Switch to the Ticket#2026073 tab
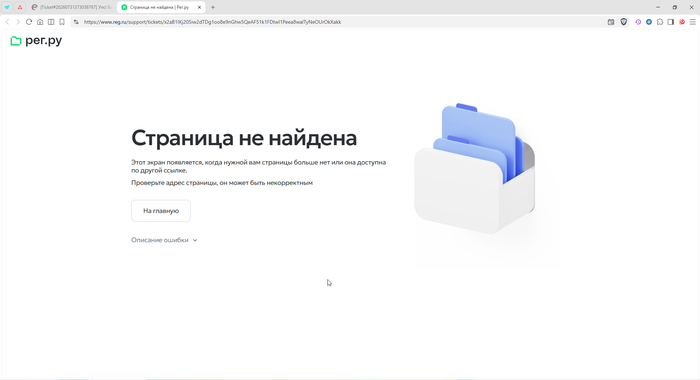The image size is (700, 380). coord(71,7)
